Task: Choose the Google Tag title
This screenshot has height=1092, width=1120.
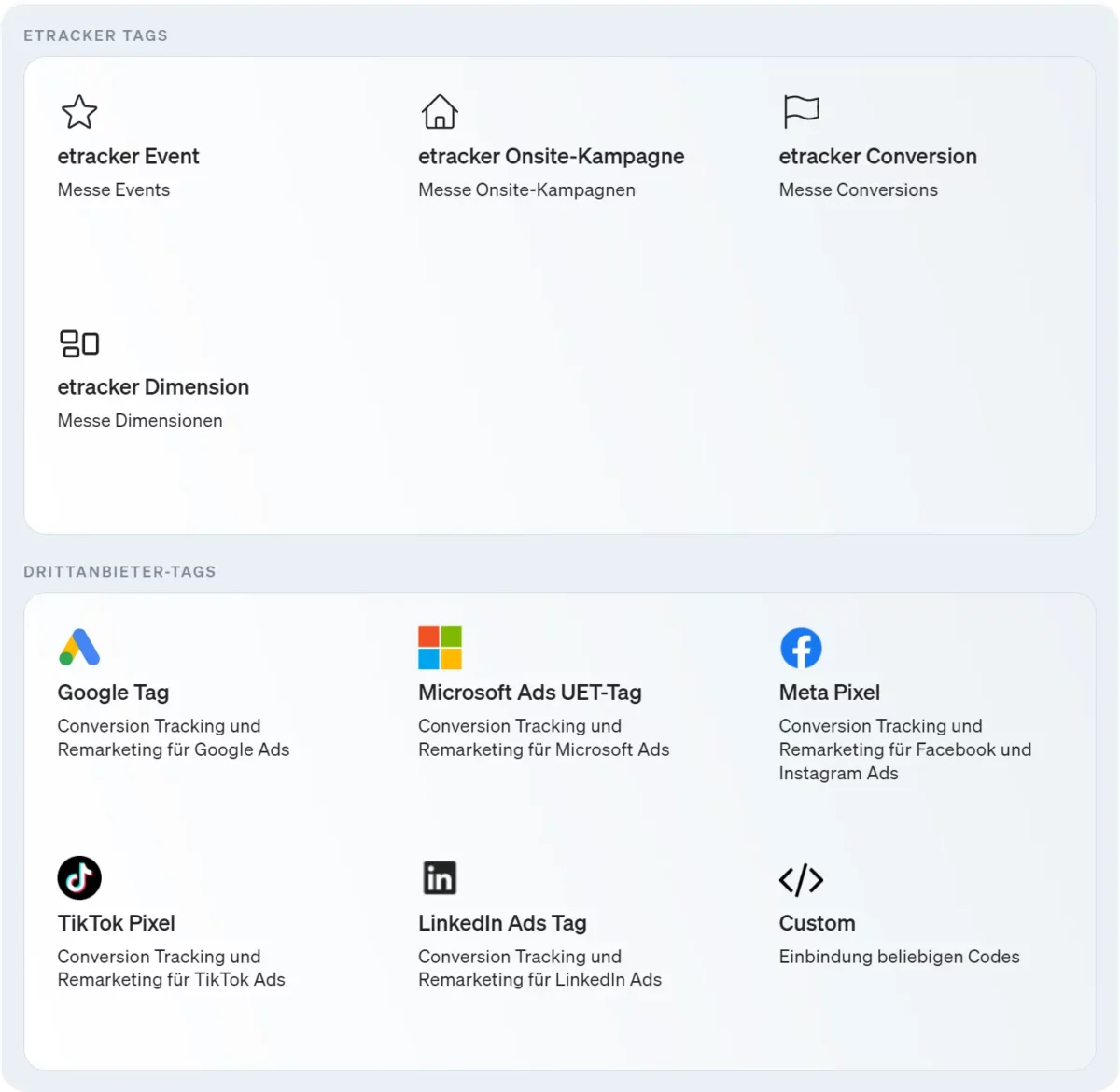Action: [x=113, y=693]
